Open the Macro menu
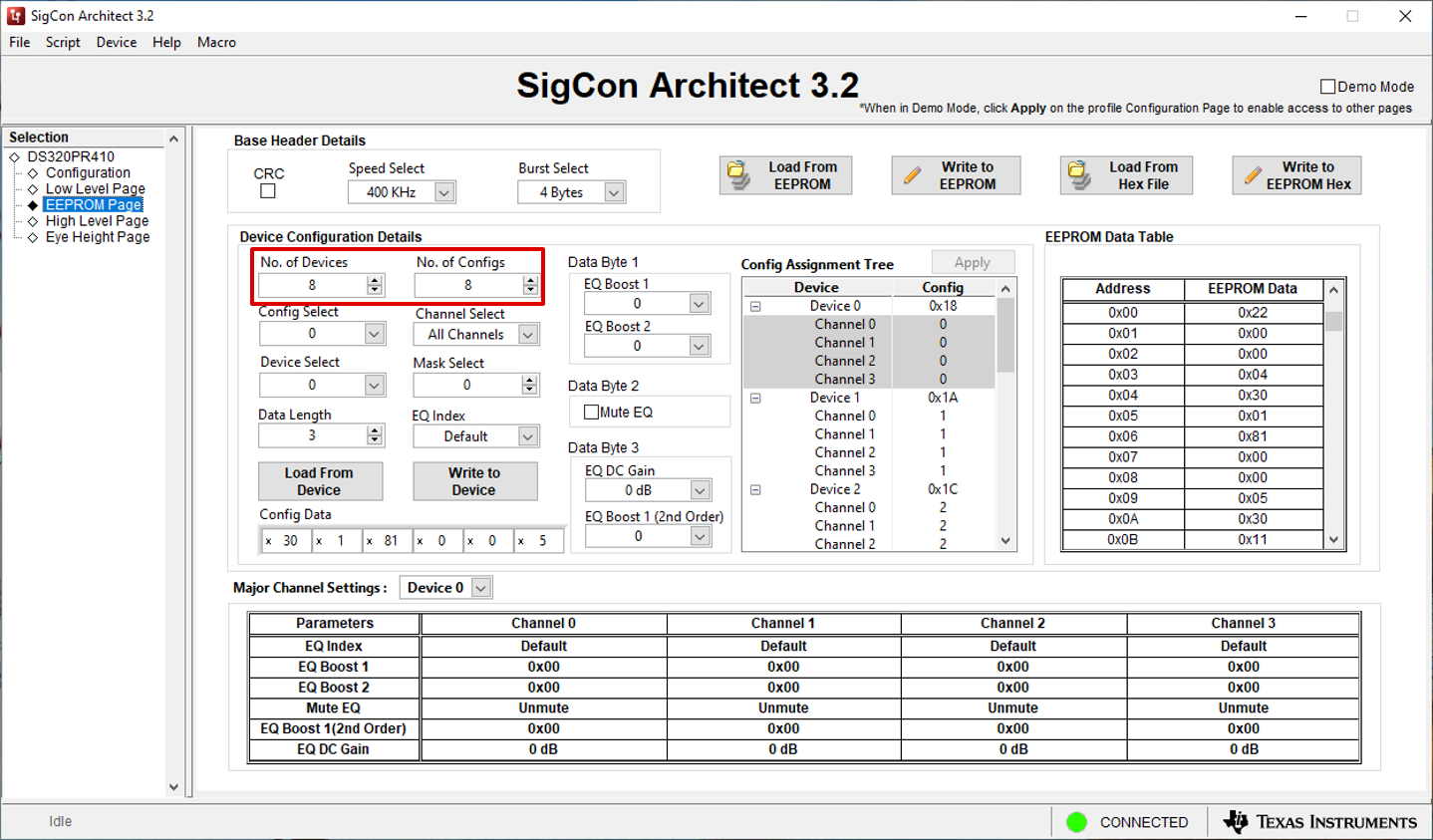 pos(216,42)
